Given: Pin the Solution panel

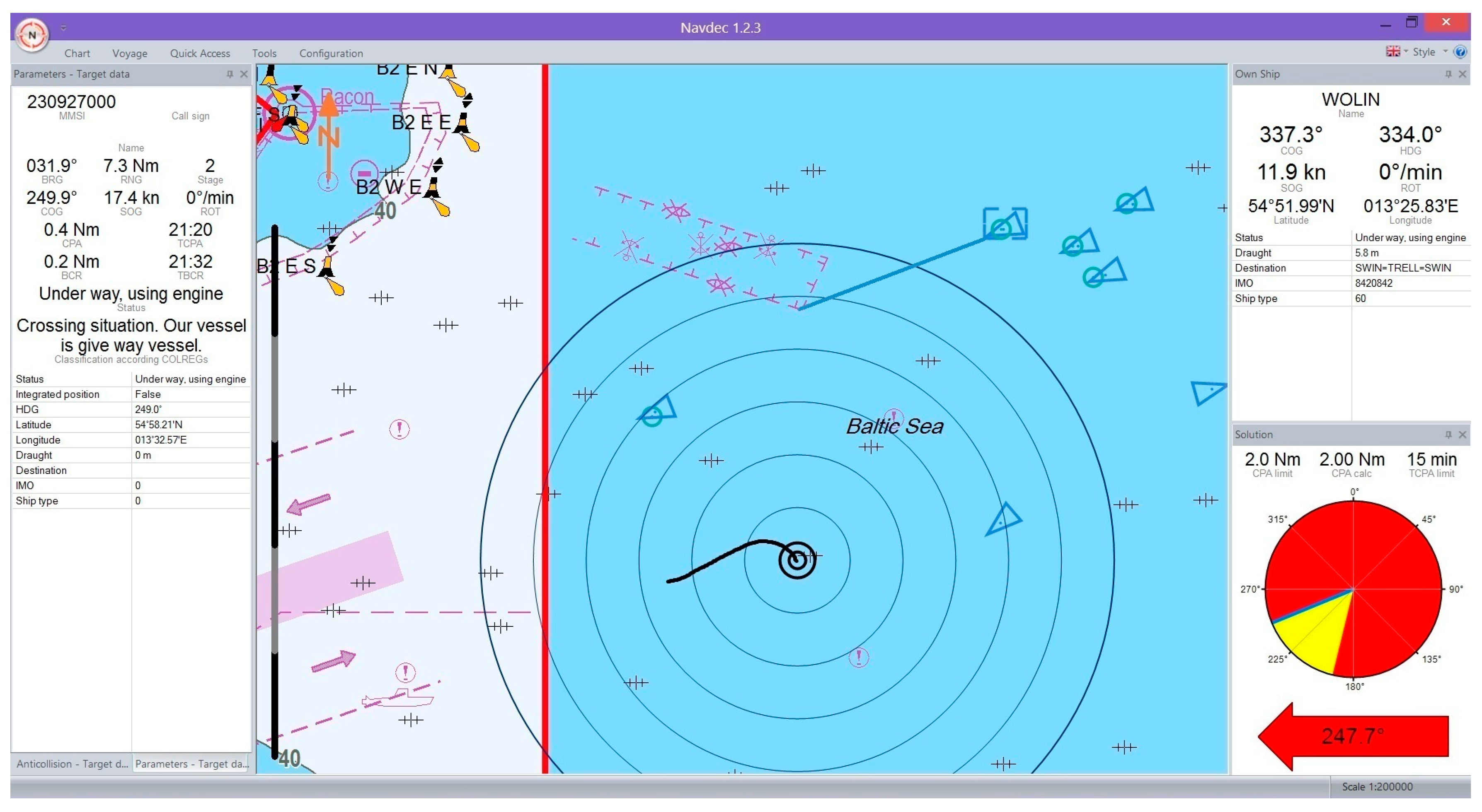Looking at the screenshot, I should [1448, 435].
